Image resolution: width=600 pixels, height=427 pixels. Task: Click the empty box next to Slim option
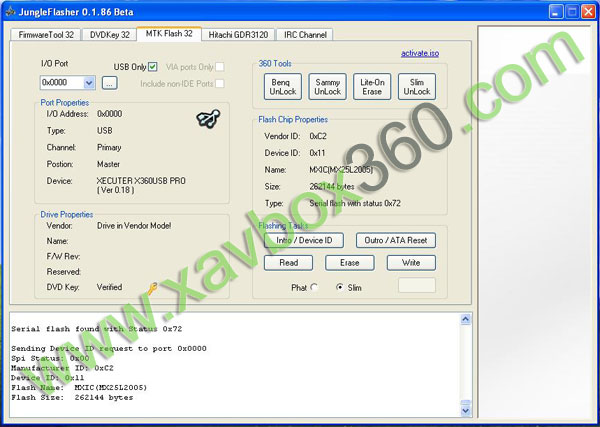[x=417, y=285]
